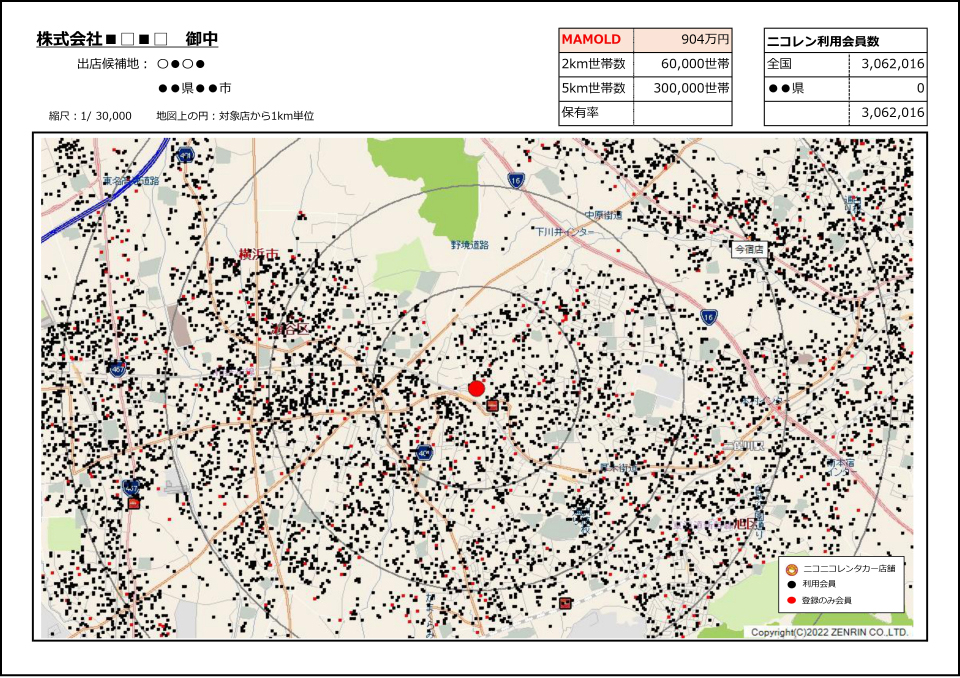Viewport: 960px width, 678px height.
Task: Click the empty 保有率 value cell
Action: click(683, 113)
